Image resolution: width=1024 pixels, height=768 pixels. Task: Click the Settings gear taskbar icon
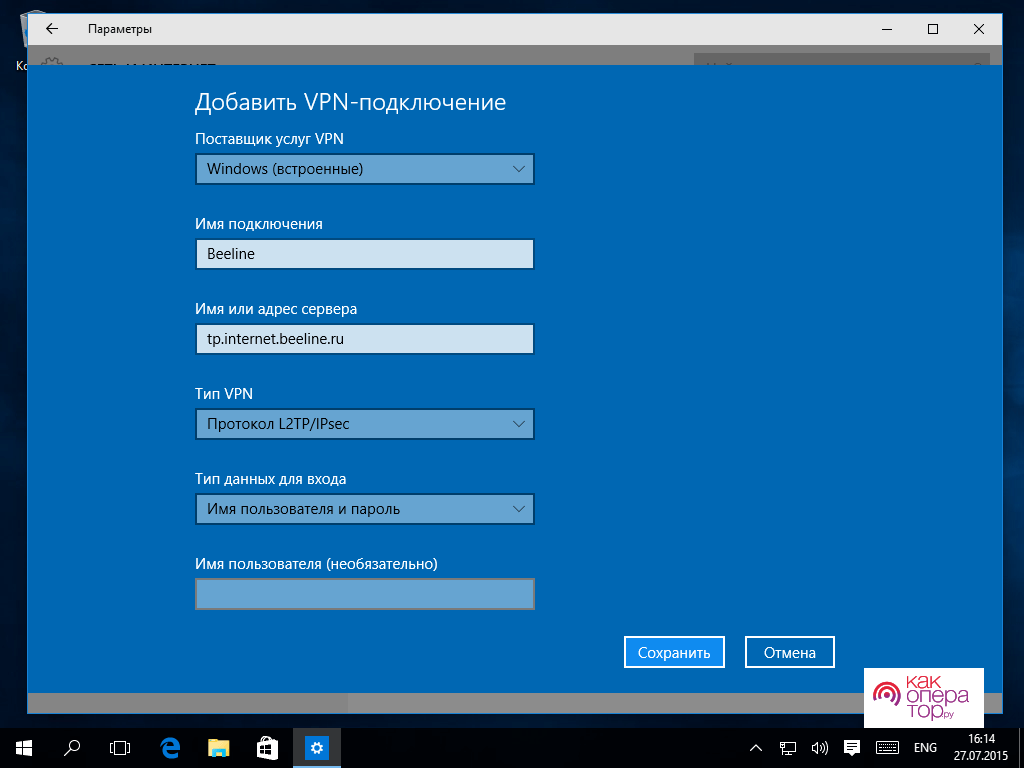click(x=317, y=747)
